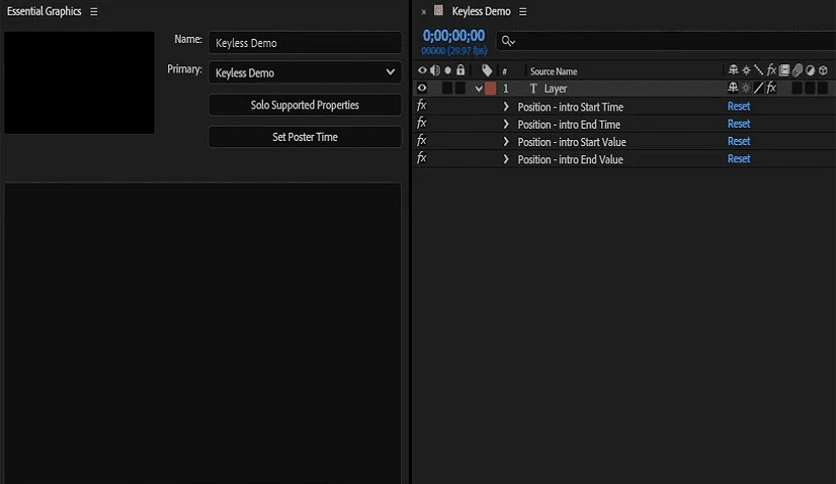Image resolution: width=836 pixels, height=484 pixels.
Task: Click the black poster frame thumbnail
Action: [x=79, y=82]
